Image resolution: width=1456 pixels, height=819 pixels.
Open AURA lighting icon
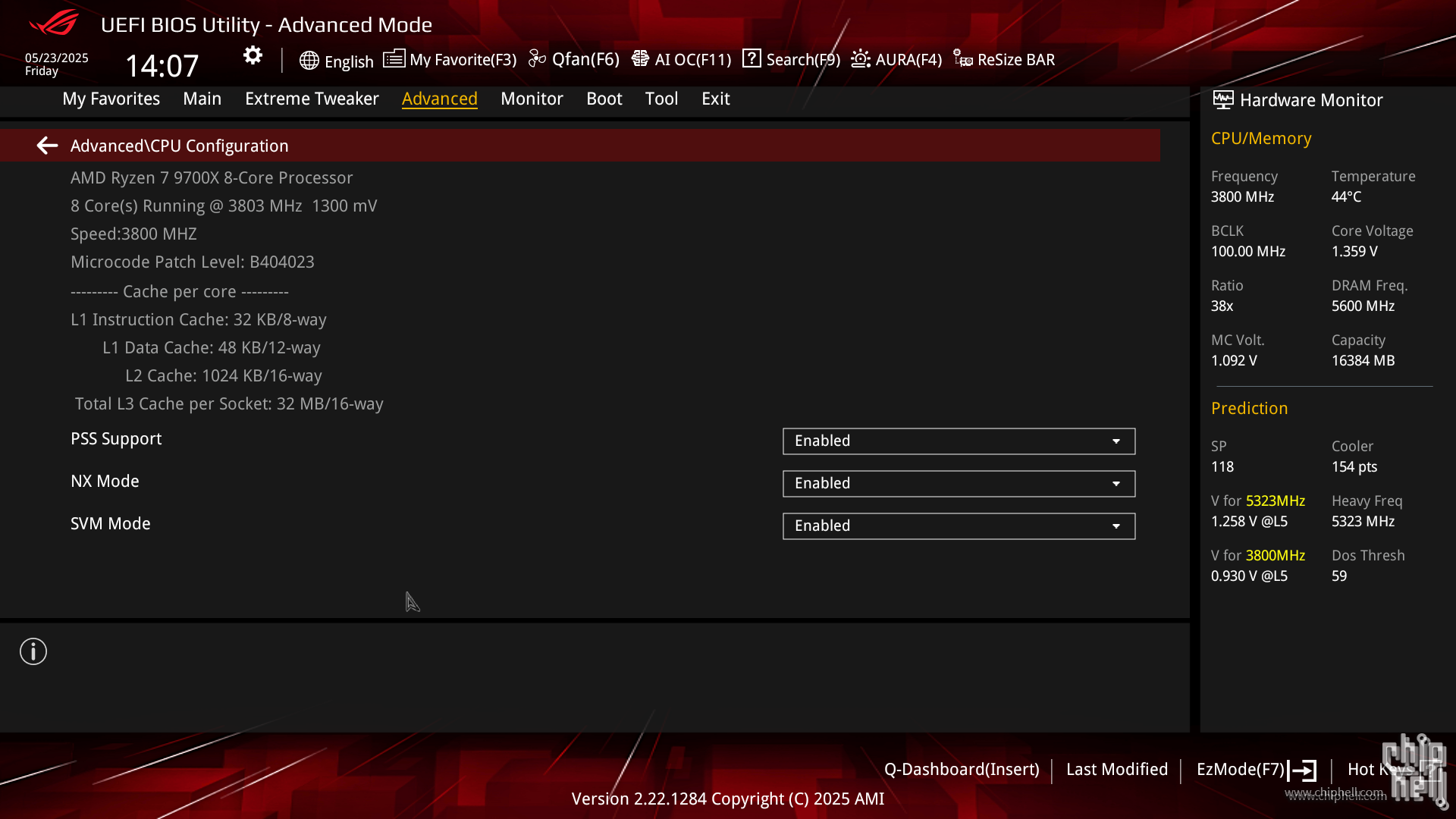tap(861, 58)
